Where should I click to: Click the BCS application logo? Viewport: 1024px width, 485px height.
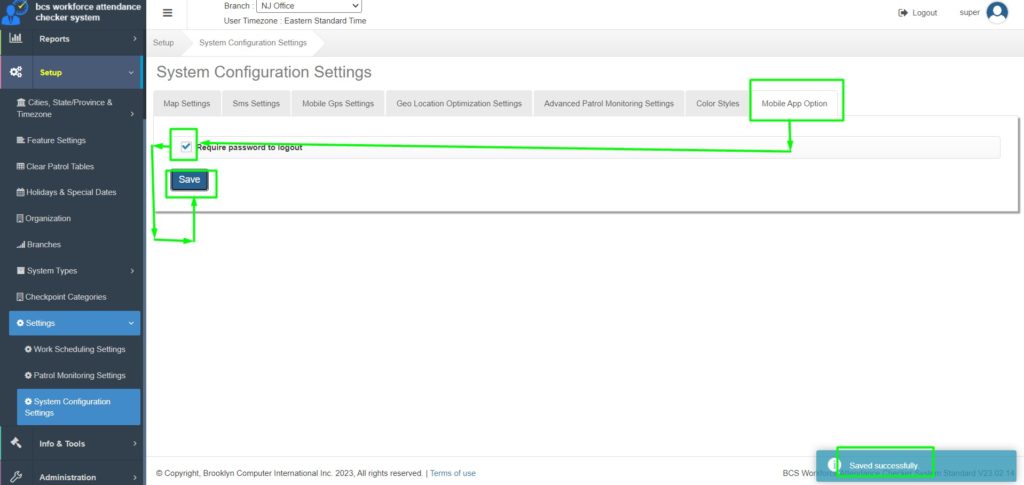coord(15,12)
